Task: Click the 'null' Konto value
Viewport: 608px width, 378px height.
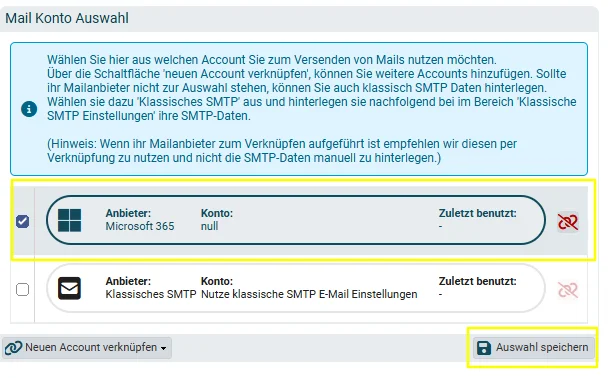Action: pyautogui.click(x=209, y=226)
